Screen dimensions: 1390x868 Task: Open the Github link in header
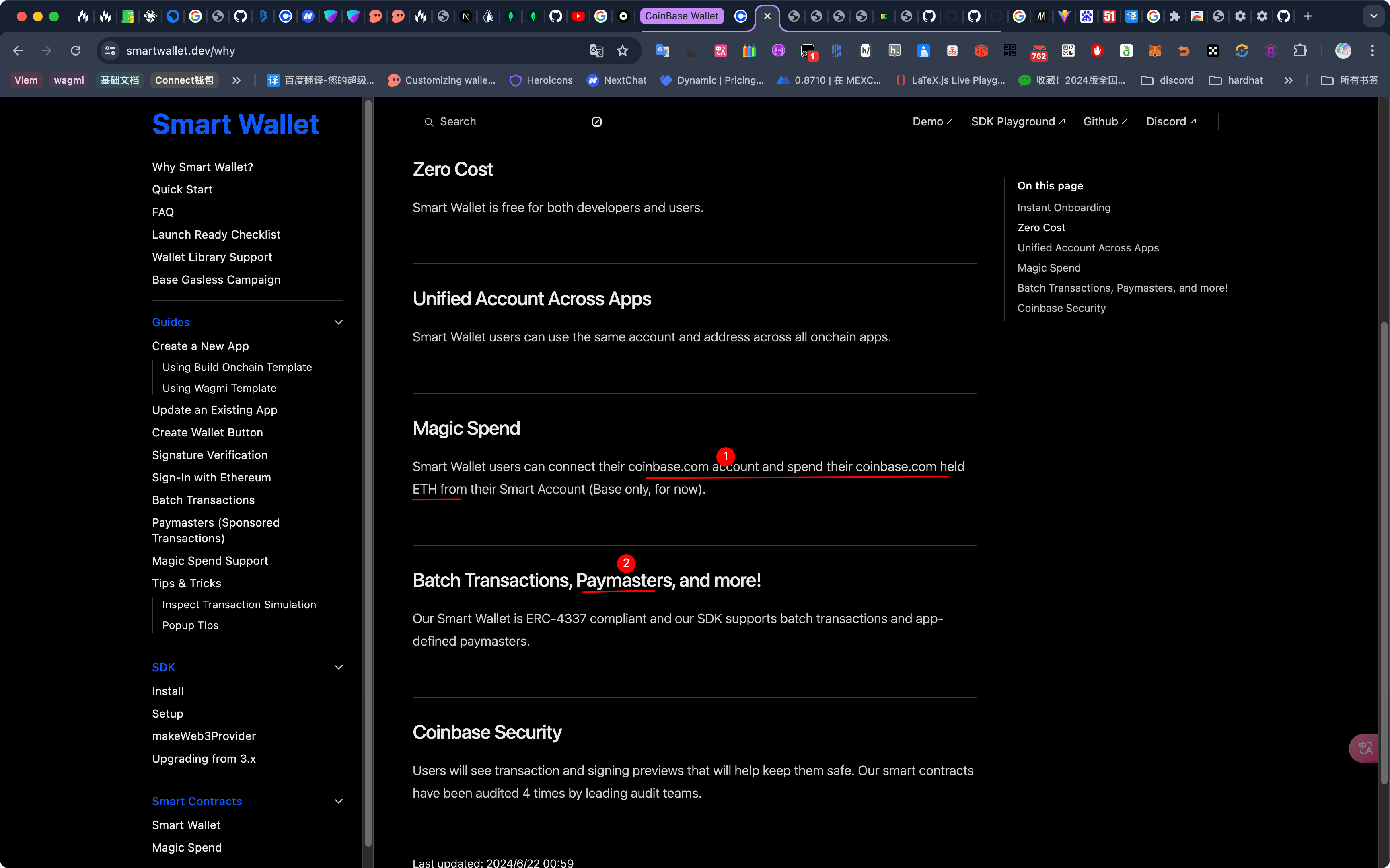[1105, 122]
